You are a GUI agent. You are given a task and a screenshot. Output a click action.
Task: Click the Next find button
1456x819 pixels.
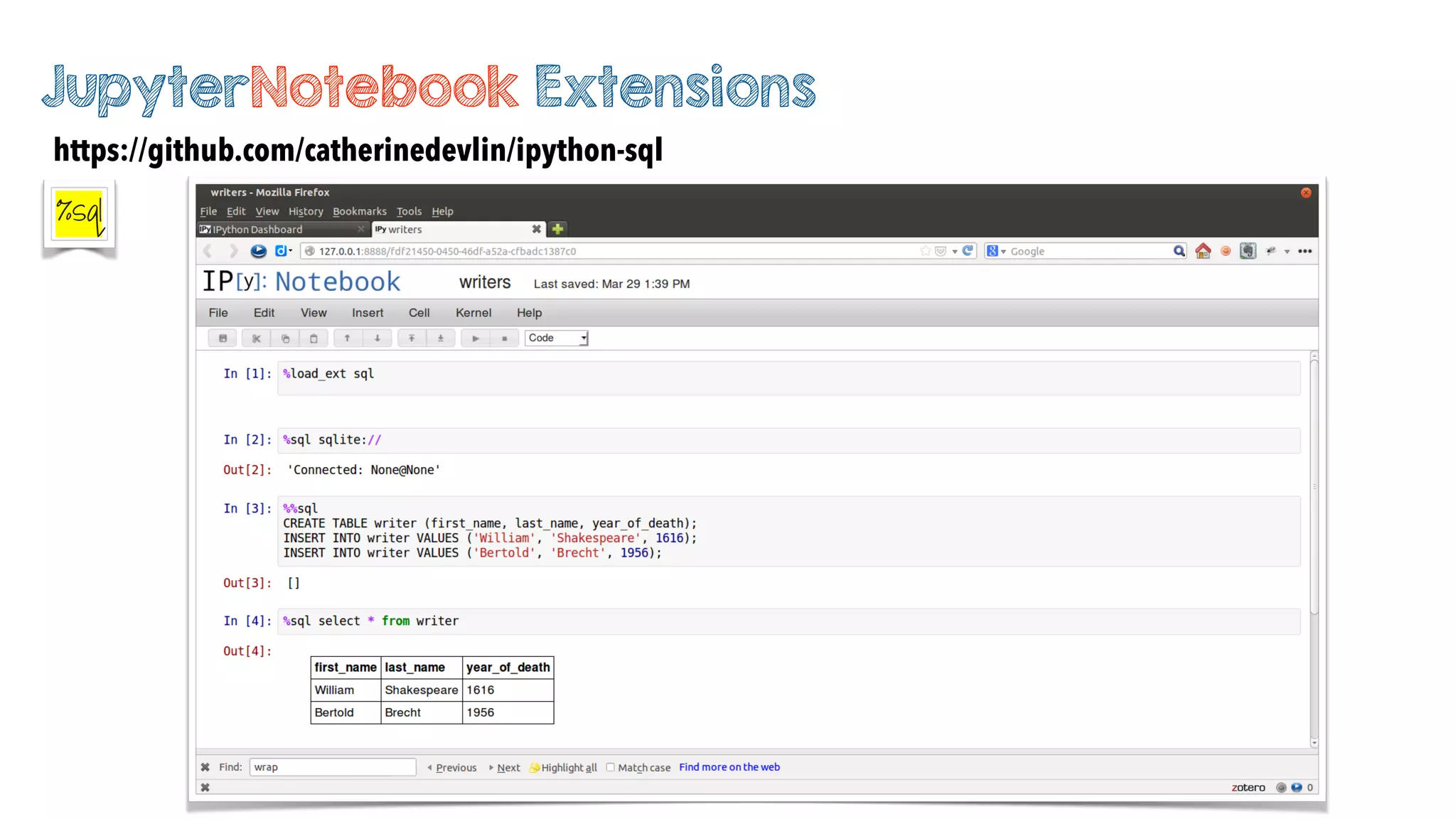[x=505, y=768]
